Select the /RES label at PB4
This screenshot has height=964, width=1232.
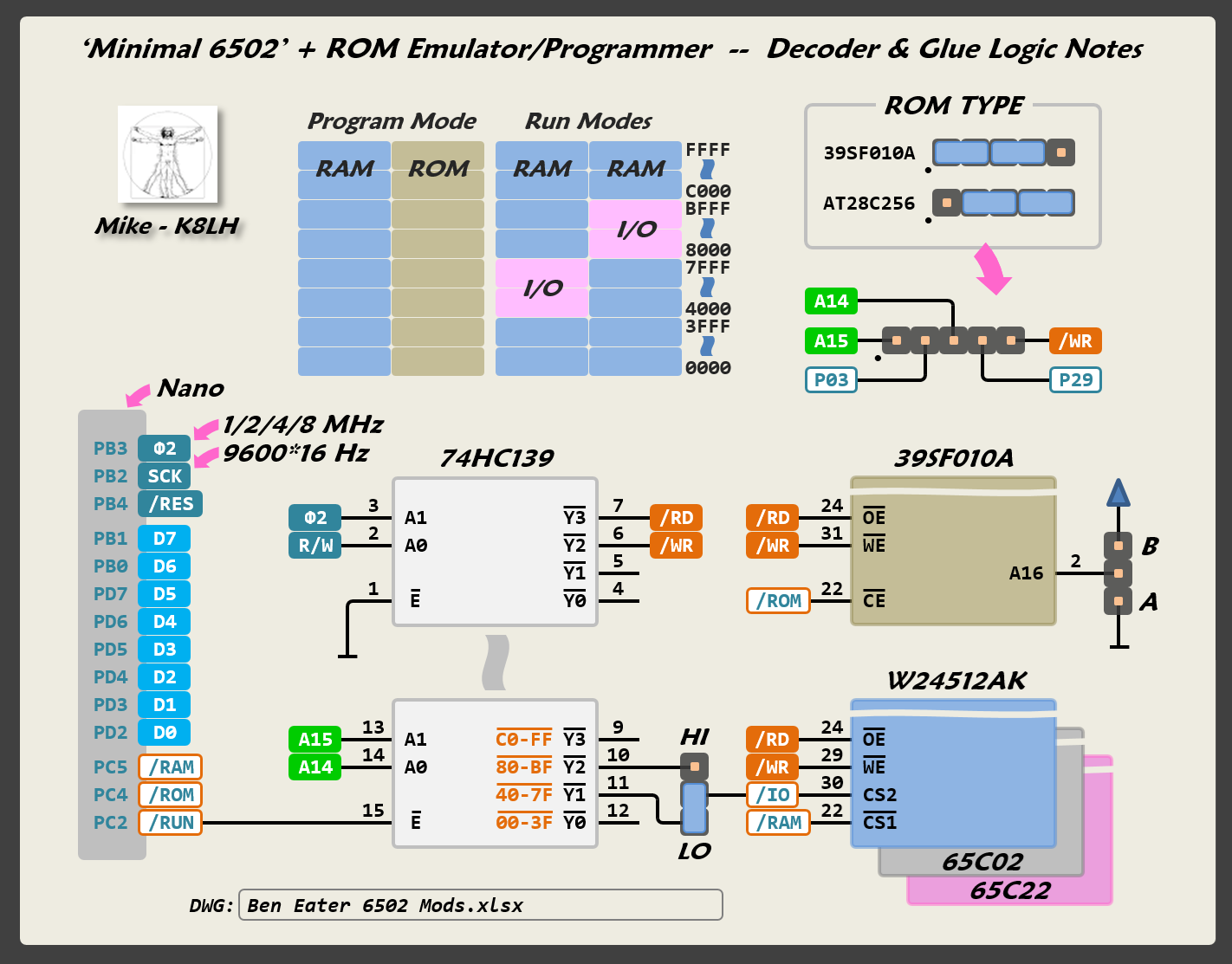pos(171,503)
